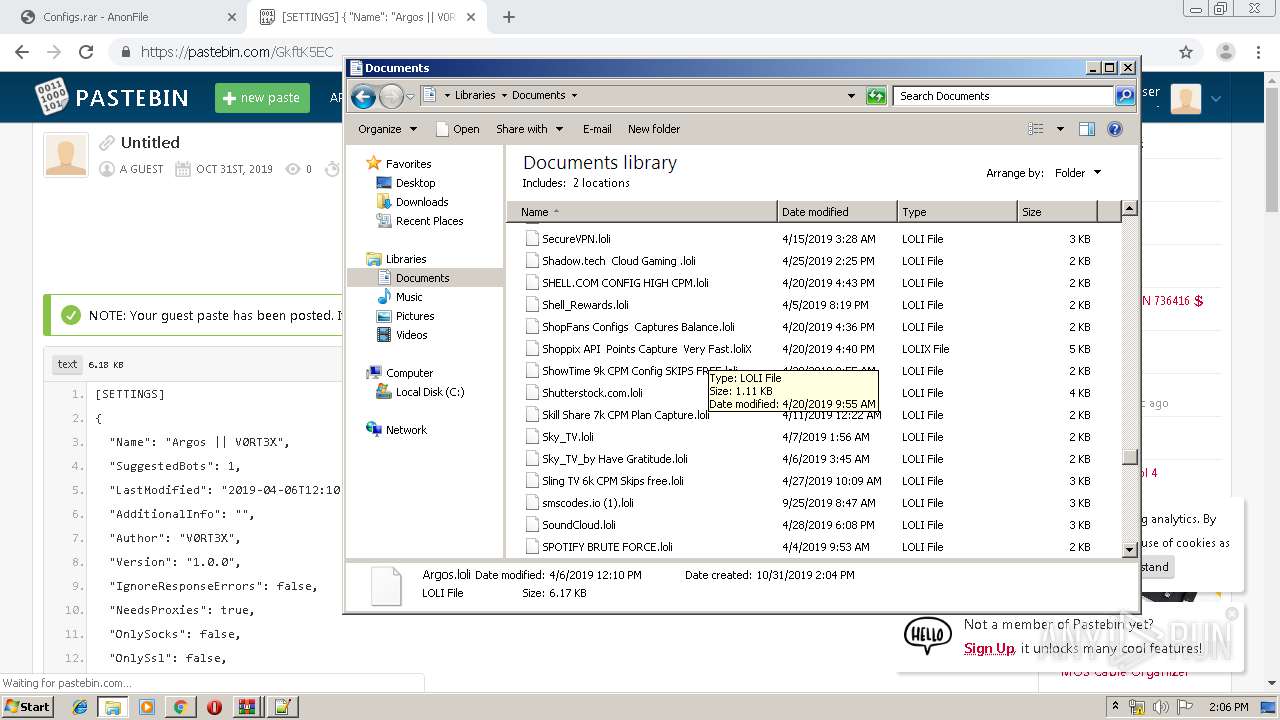Expand the views options dropdown arrow
This screenshot has height=720, width=1280.
[1060, 129]
